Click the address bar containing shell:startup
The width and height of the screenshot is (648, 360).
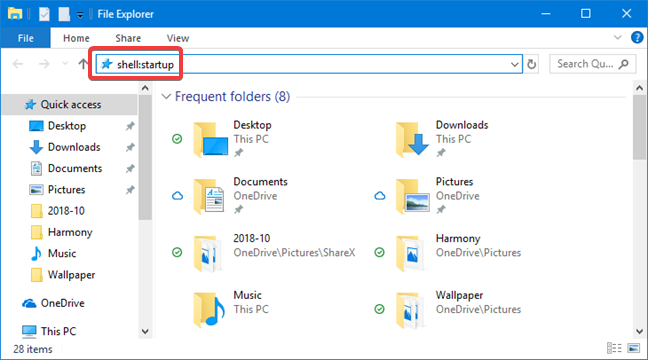click(x=309, y=64)
